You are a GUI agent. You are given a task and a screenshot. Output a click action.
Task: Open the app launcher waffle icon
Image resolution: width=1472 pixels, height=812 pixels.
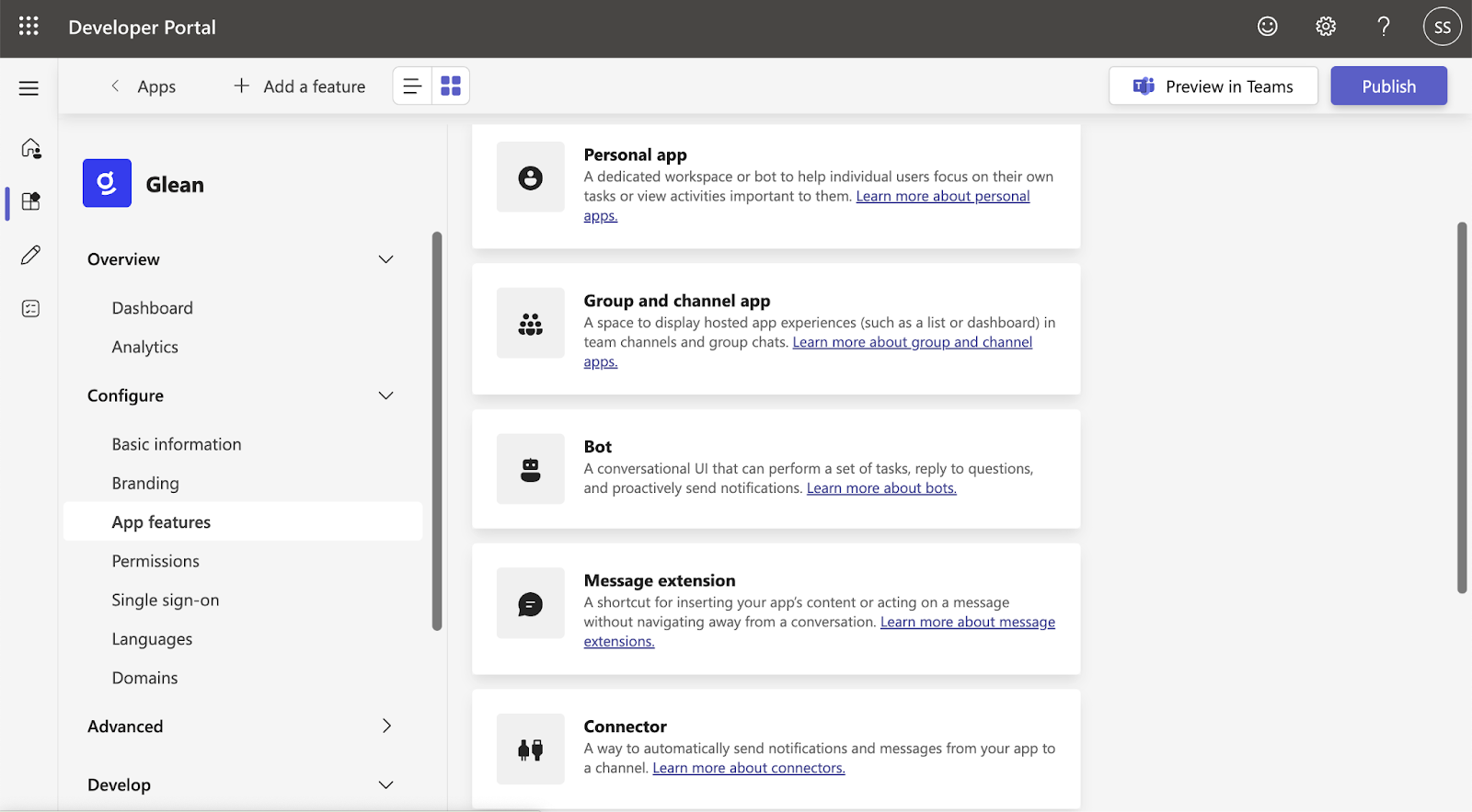pyautogui.click(x=29, y=27)
